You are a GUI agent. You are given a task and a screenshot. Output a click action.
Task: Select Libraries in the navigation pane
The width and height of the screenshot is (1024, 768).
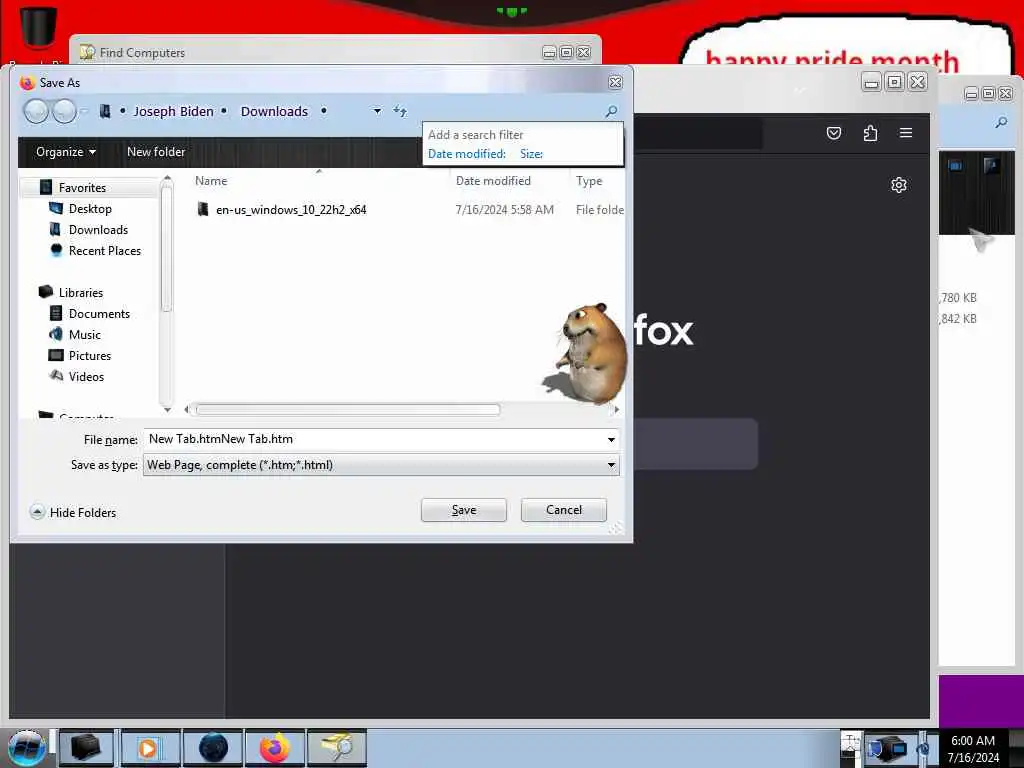click(80, 293)
